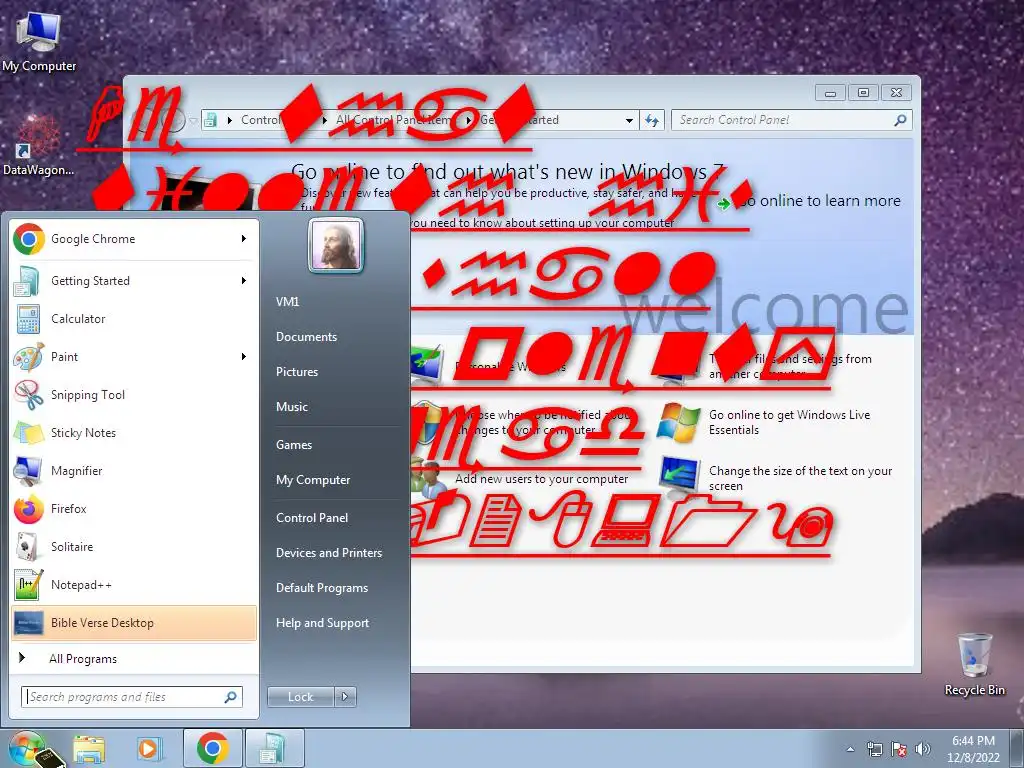
Task: Open Devices and Printers
Action: (329, 553)
